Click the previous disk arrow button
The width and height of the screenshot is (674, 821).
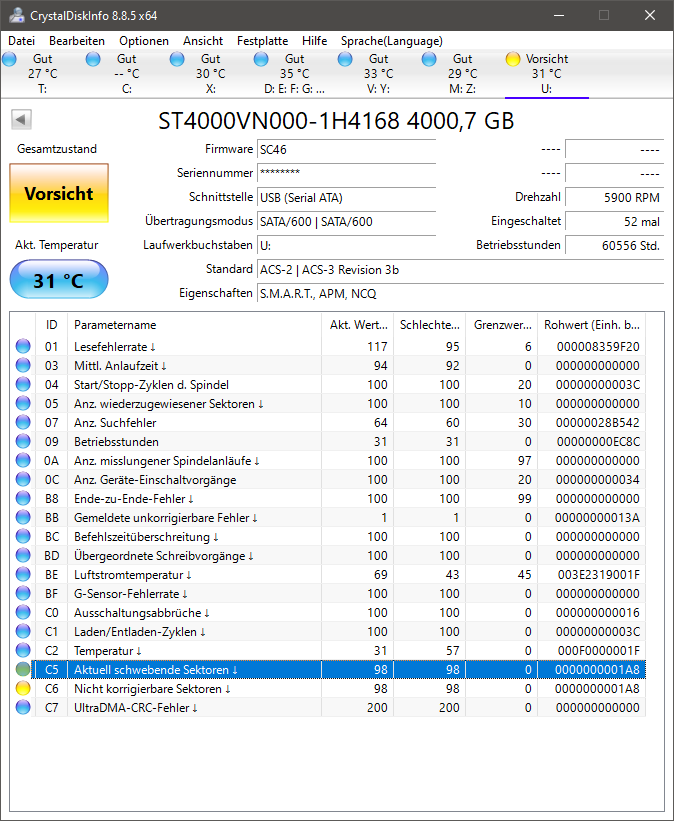tap(21, 119)
